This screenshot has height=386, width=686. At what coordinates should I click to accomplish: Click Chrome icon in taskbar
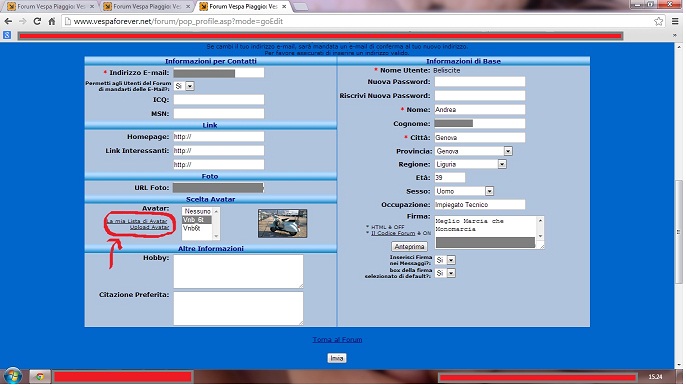click(x=40, y=376)
